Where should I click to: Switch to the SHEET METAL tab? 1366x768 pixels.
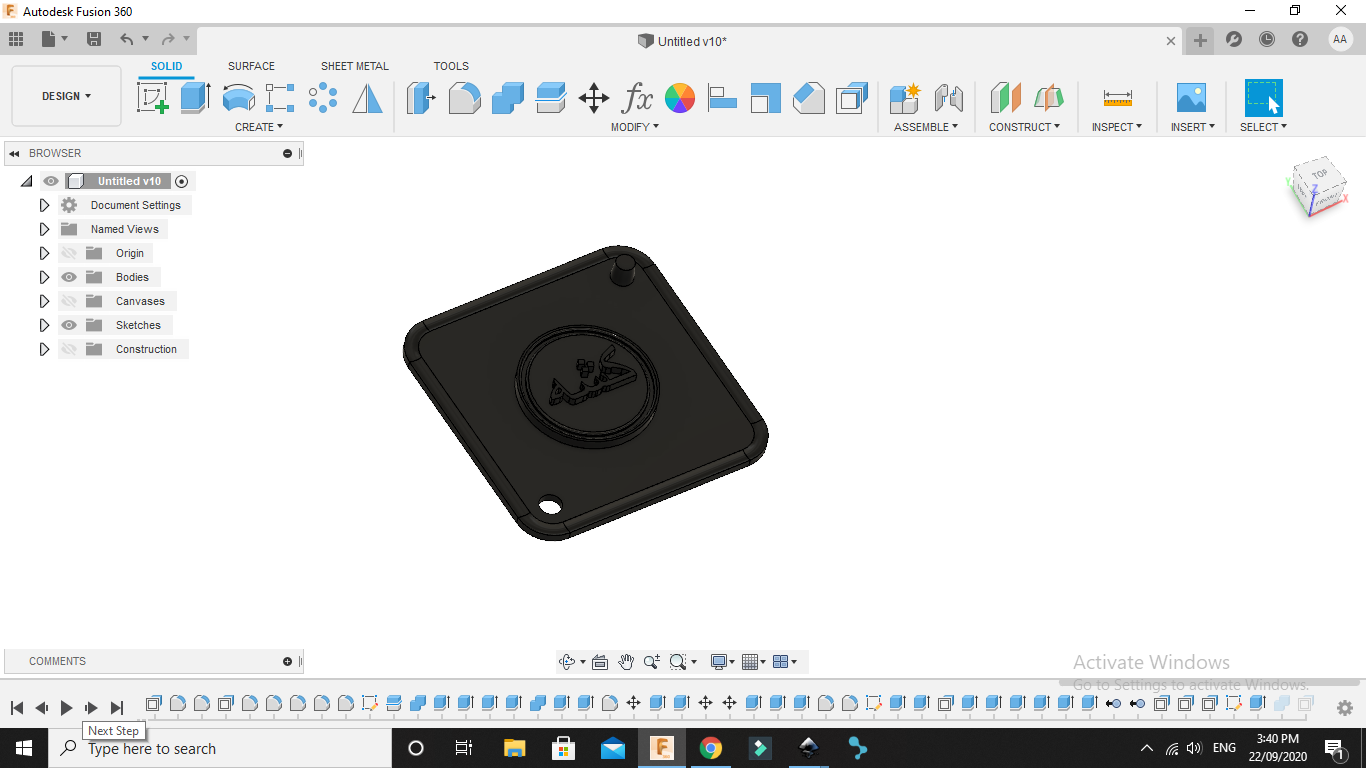355,66
